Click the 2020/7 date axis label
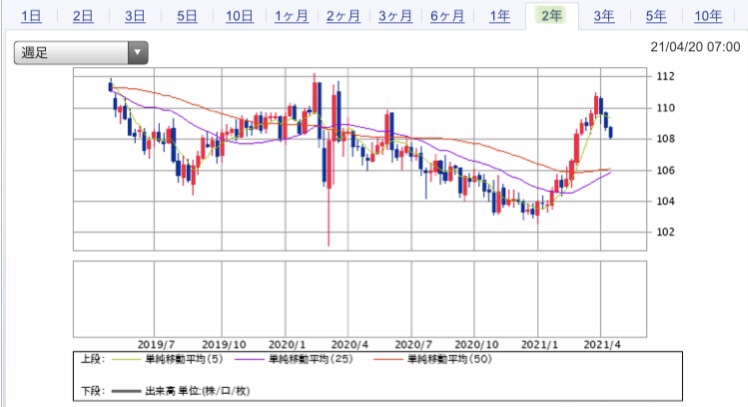The width and height of the screenshot is (748, 407). (x=413, y=344)
